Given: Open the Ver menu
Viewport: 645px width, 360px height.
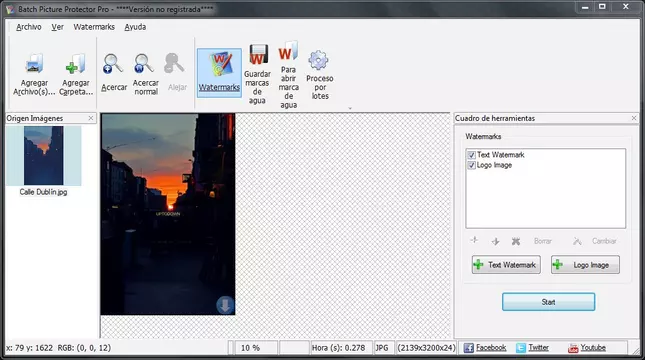Looking at the screenshot, I should (57, 27).
